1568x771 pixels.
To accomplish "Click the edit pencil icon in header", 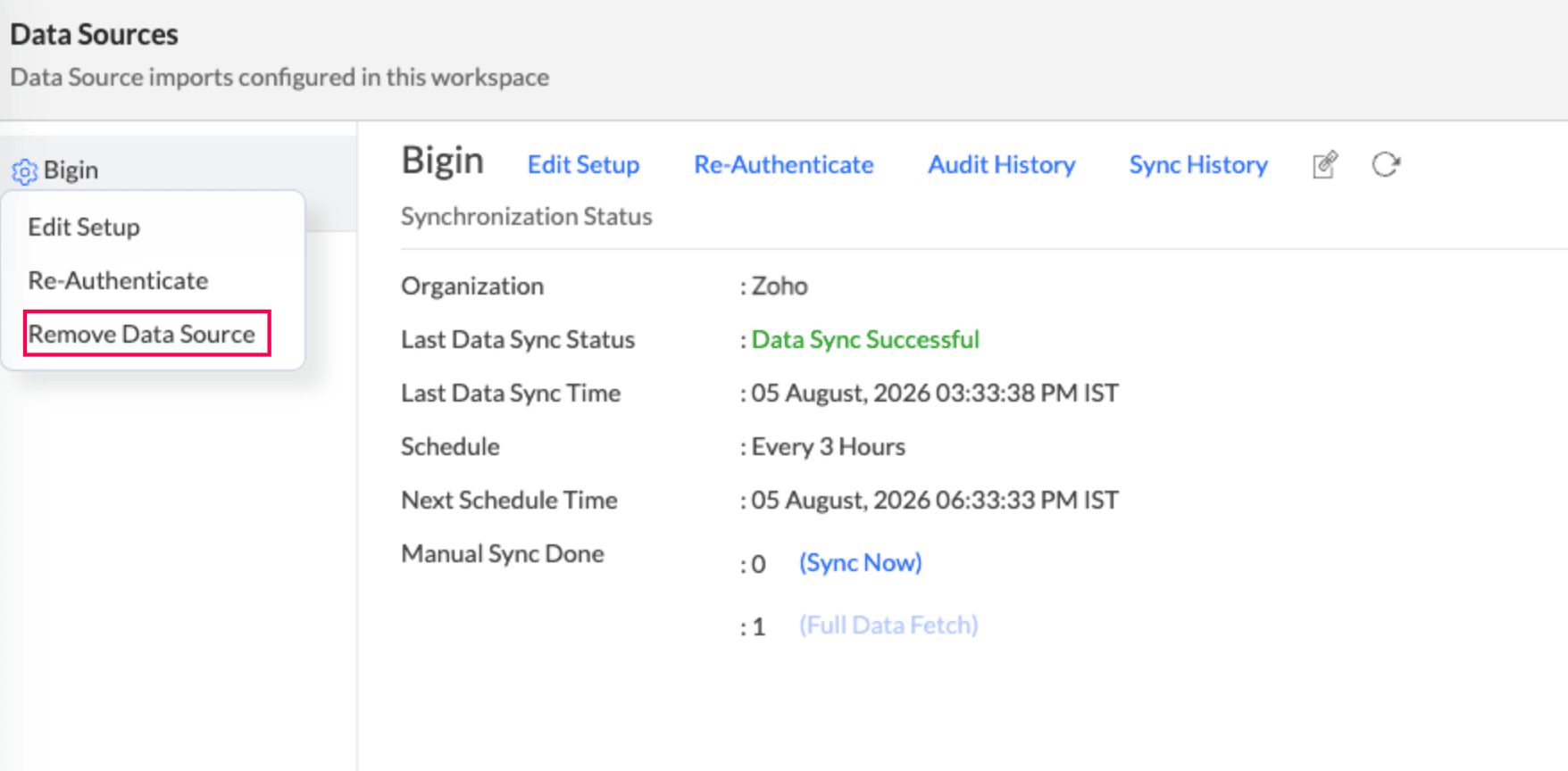I will 1325,165.
